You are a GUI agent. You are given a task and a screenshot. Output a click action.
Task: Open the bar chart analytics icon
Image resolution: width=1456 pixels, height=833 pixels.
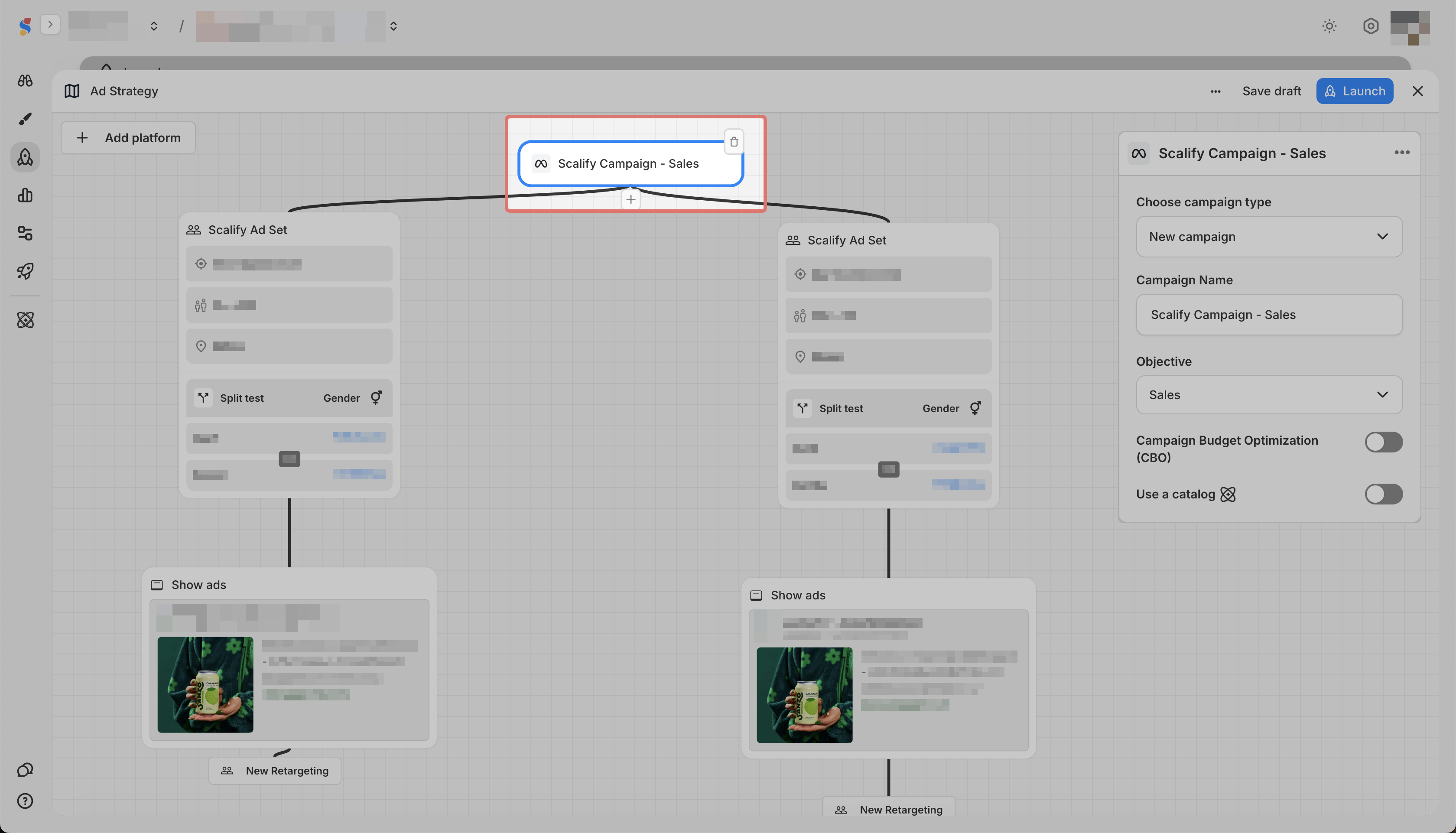[x=25, y=195]
